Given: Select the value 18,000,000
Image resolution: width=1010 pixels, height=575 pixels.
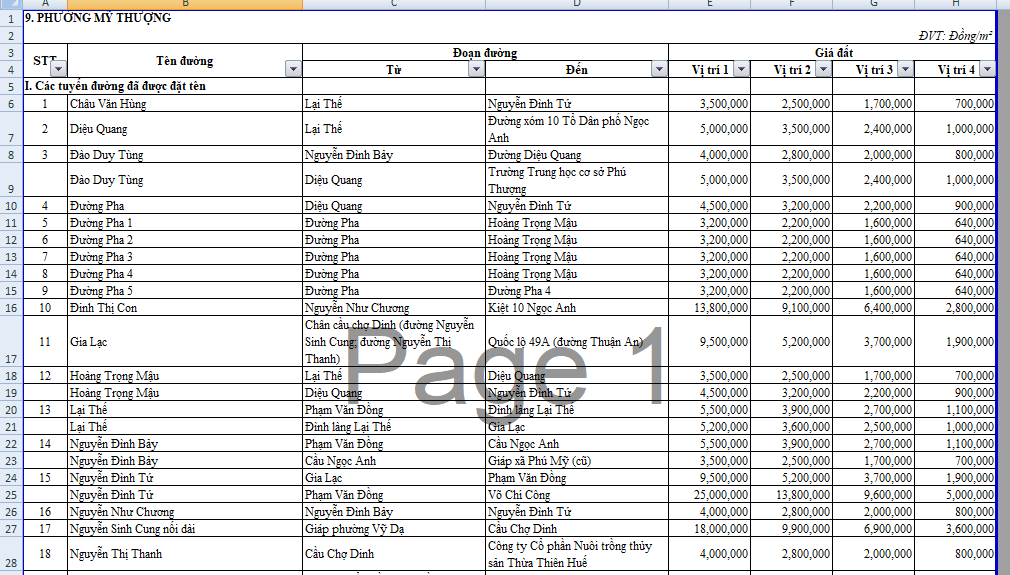Looking at the screenshot, I should 709,529.
